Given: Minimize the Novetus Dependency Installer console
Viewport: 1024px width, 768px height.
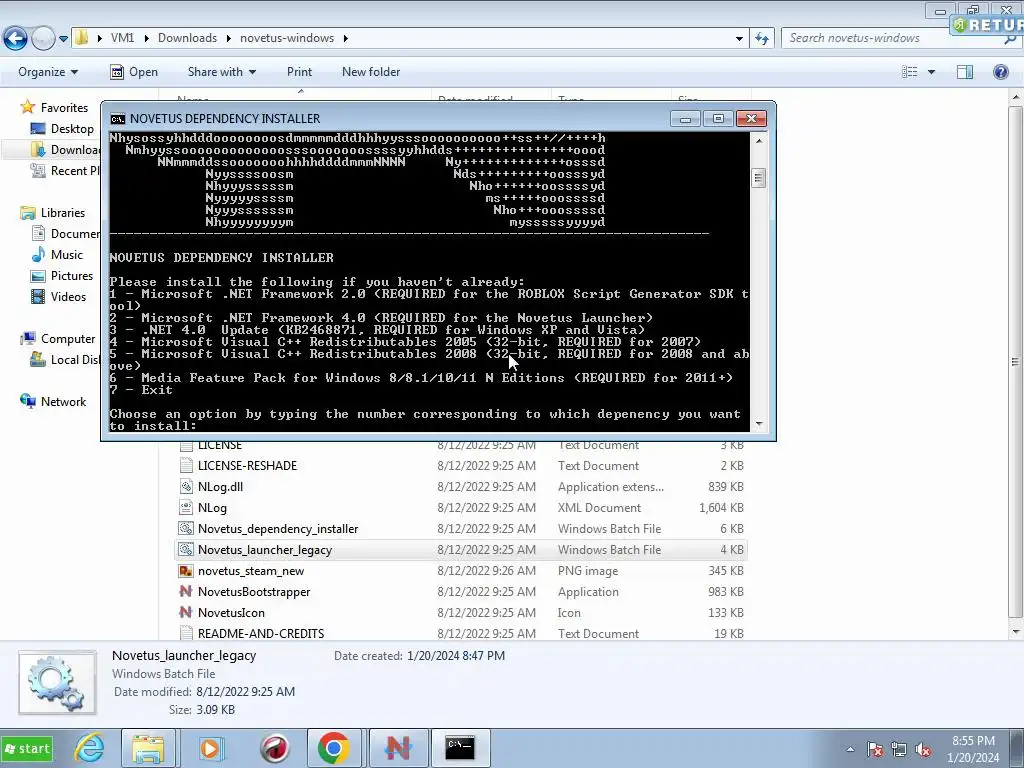Looking at the screenshot, I should click(685, 118).
